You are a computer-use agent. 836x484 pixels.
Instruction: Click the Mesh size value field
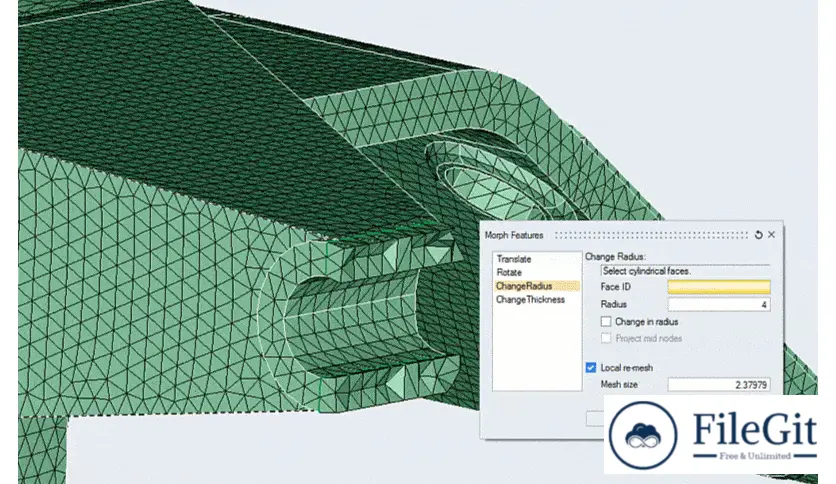[x=719, y=384]
